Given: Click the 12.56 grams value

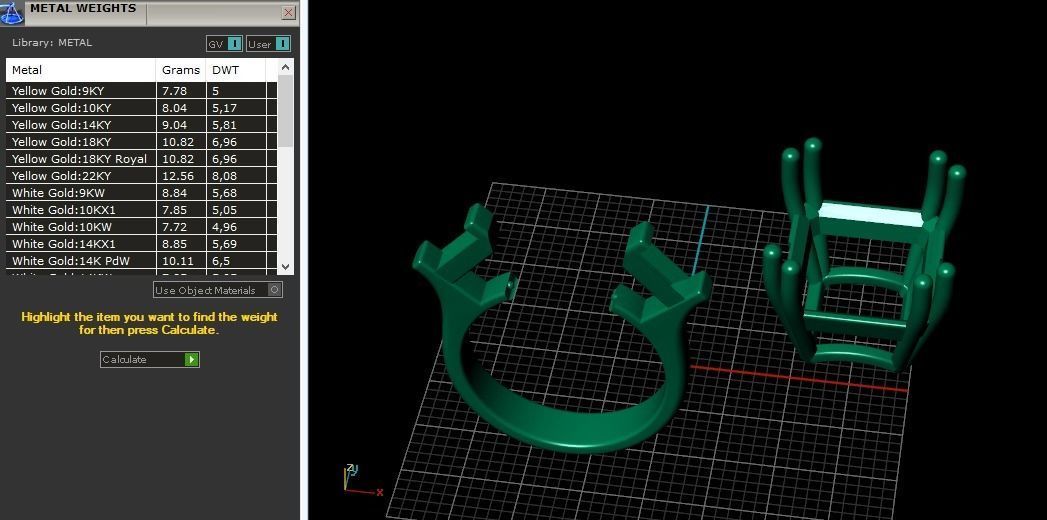Looking at the screenshot, I should click(178, 176).
